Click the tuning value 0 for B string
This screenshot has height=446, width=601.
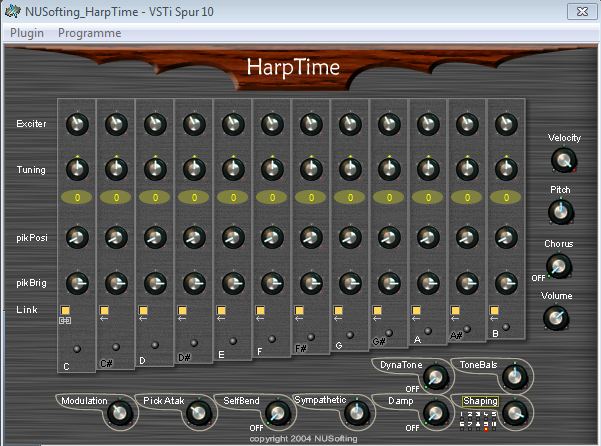(506, 197)
